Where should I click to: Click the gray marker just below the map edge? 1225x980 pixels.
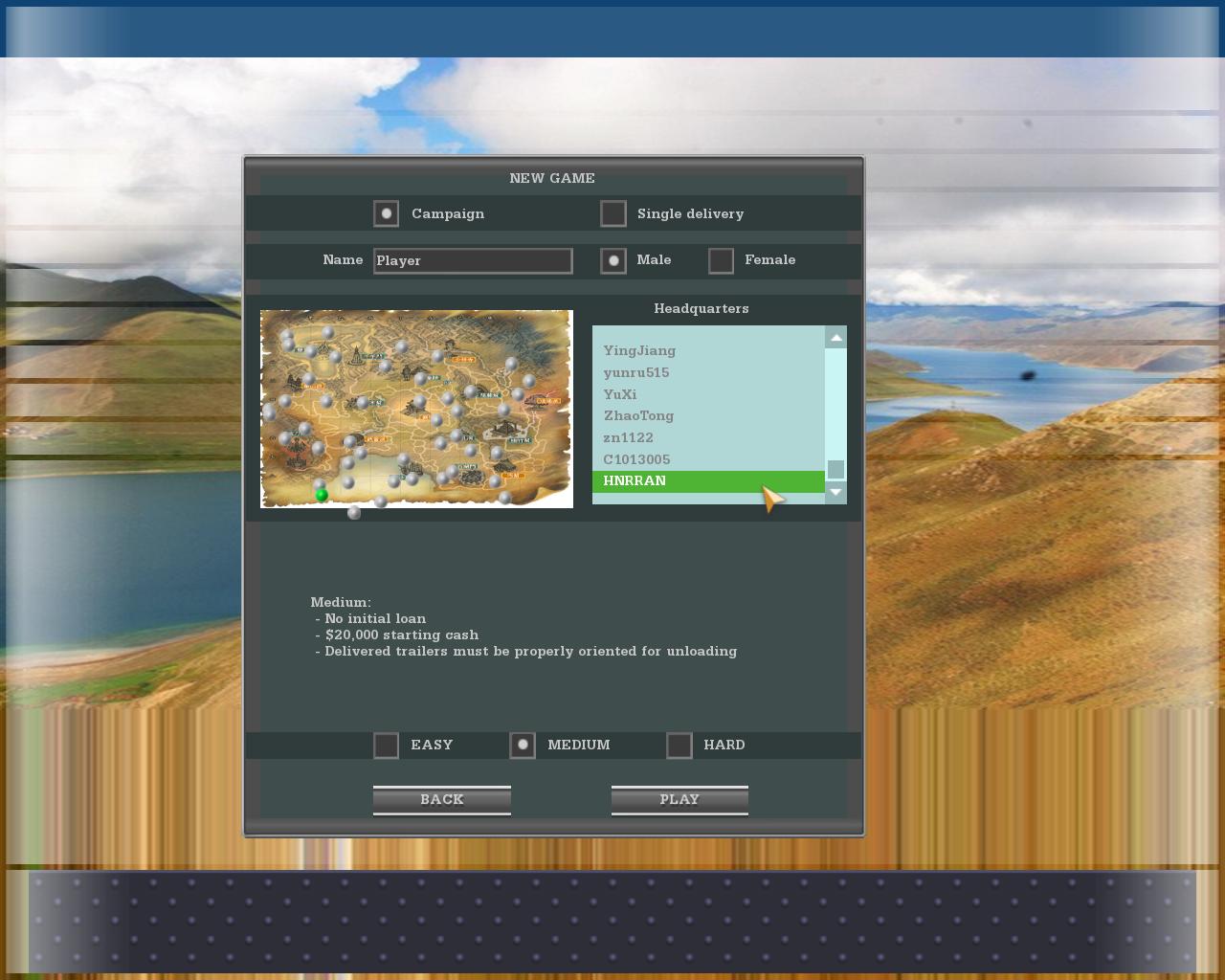pos(354,513)
